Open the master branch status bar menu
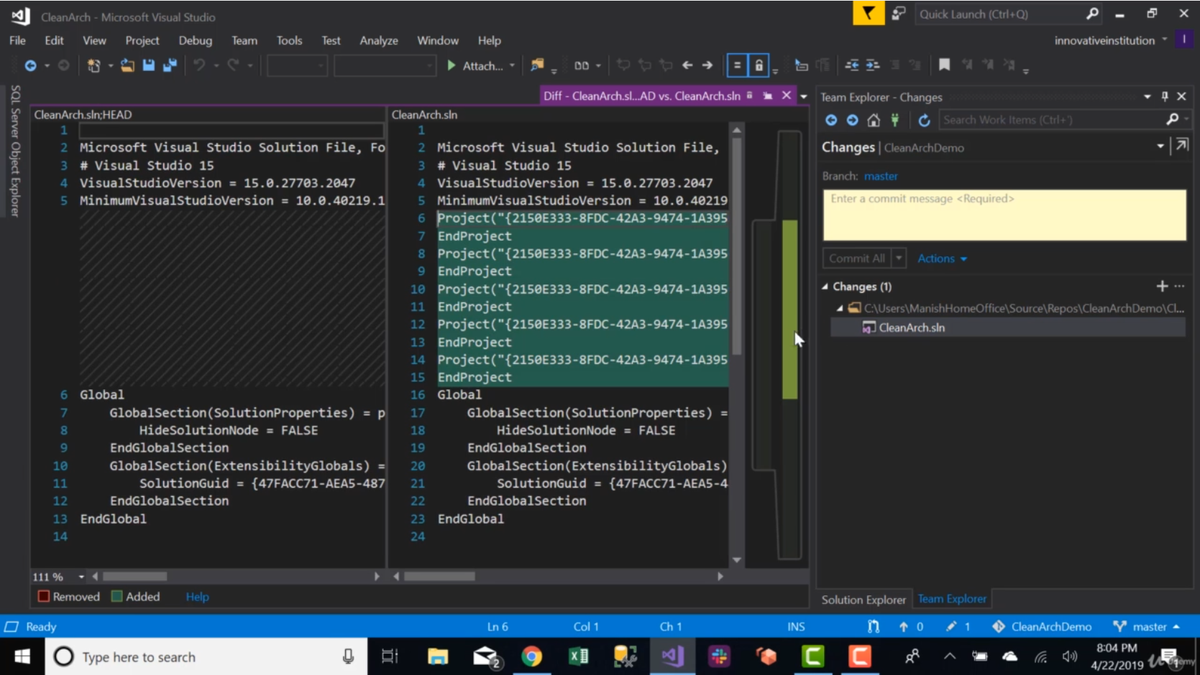1200x675 pixels. (1146, 627)
